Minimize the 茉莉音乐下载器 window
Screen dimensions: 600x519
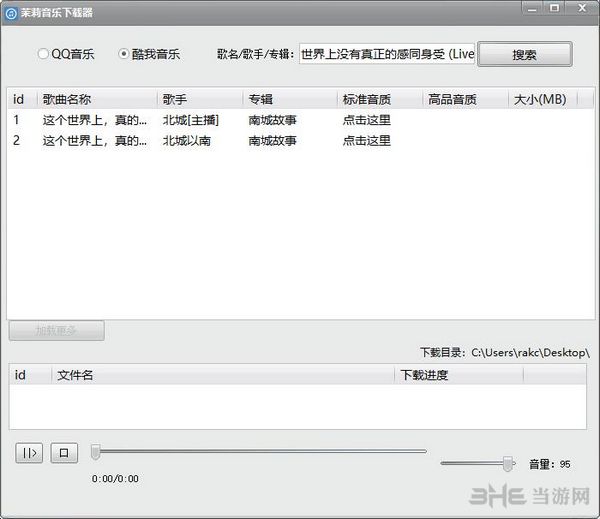click(532, 8)
